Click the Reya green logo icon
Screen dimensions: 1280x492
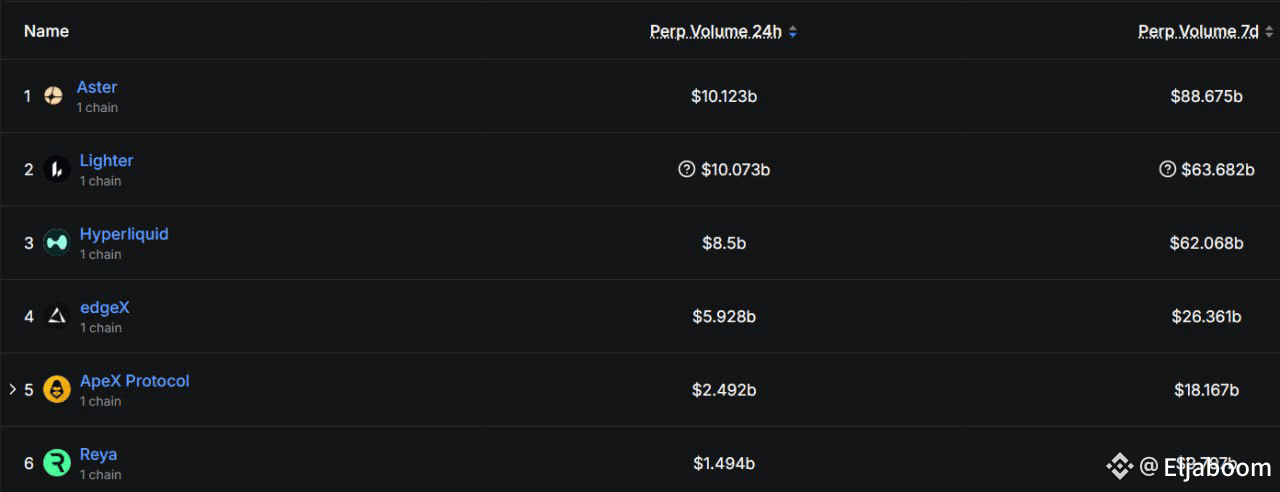[57, 463]
